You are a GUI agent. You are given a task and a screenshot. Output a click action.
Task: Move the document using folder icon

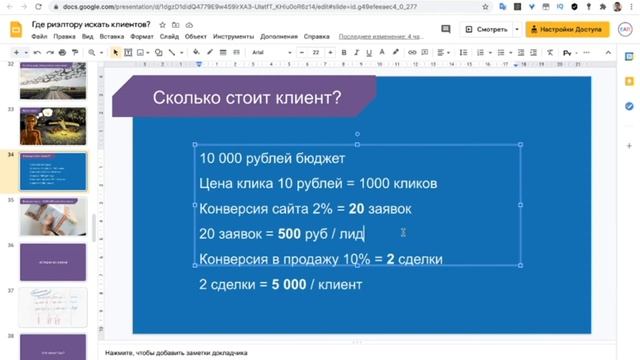coord(176,25)
